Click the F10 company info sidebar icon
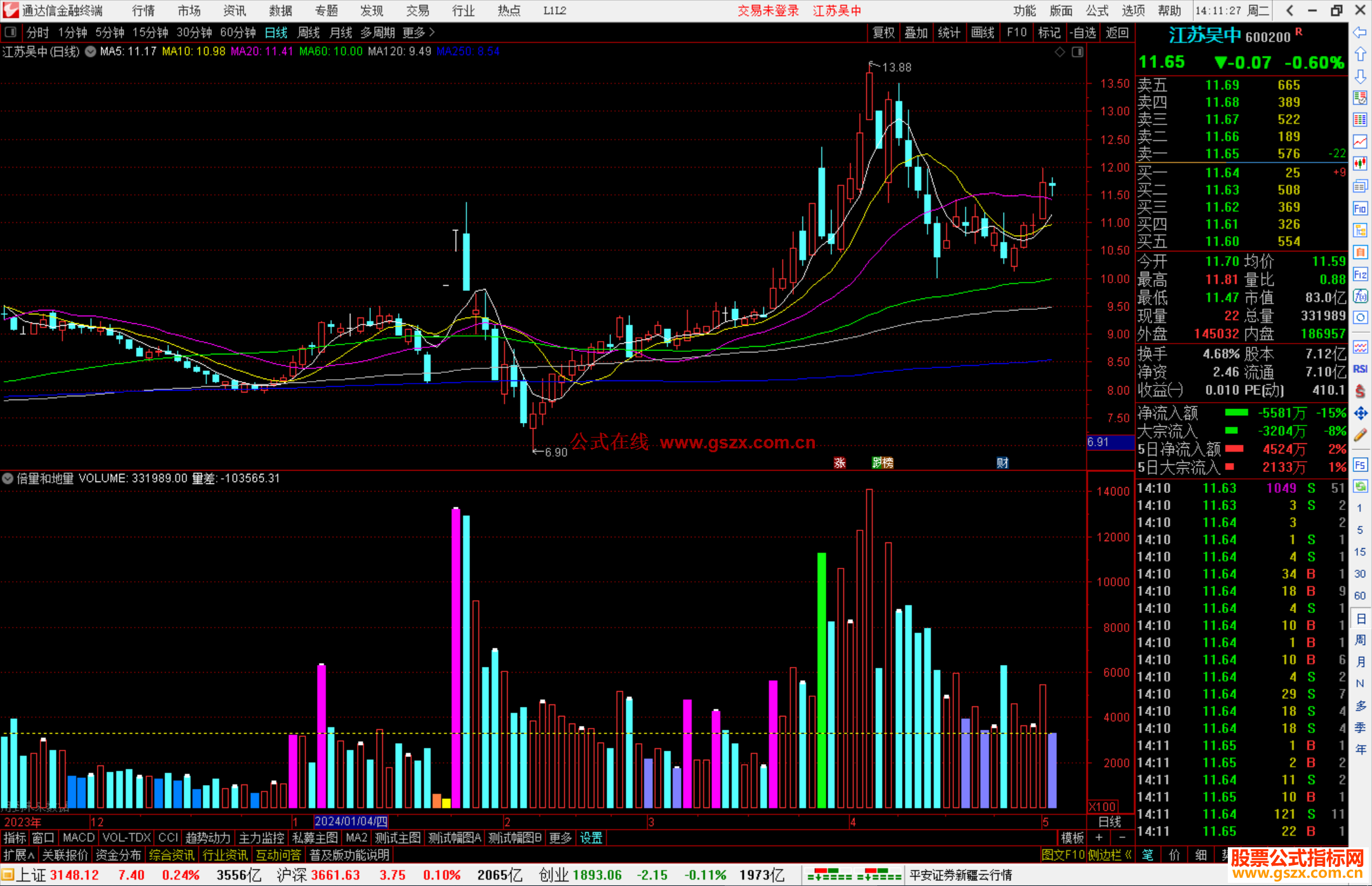This screenshot has width=1372, height=886. (x=1360, y=208)
